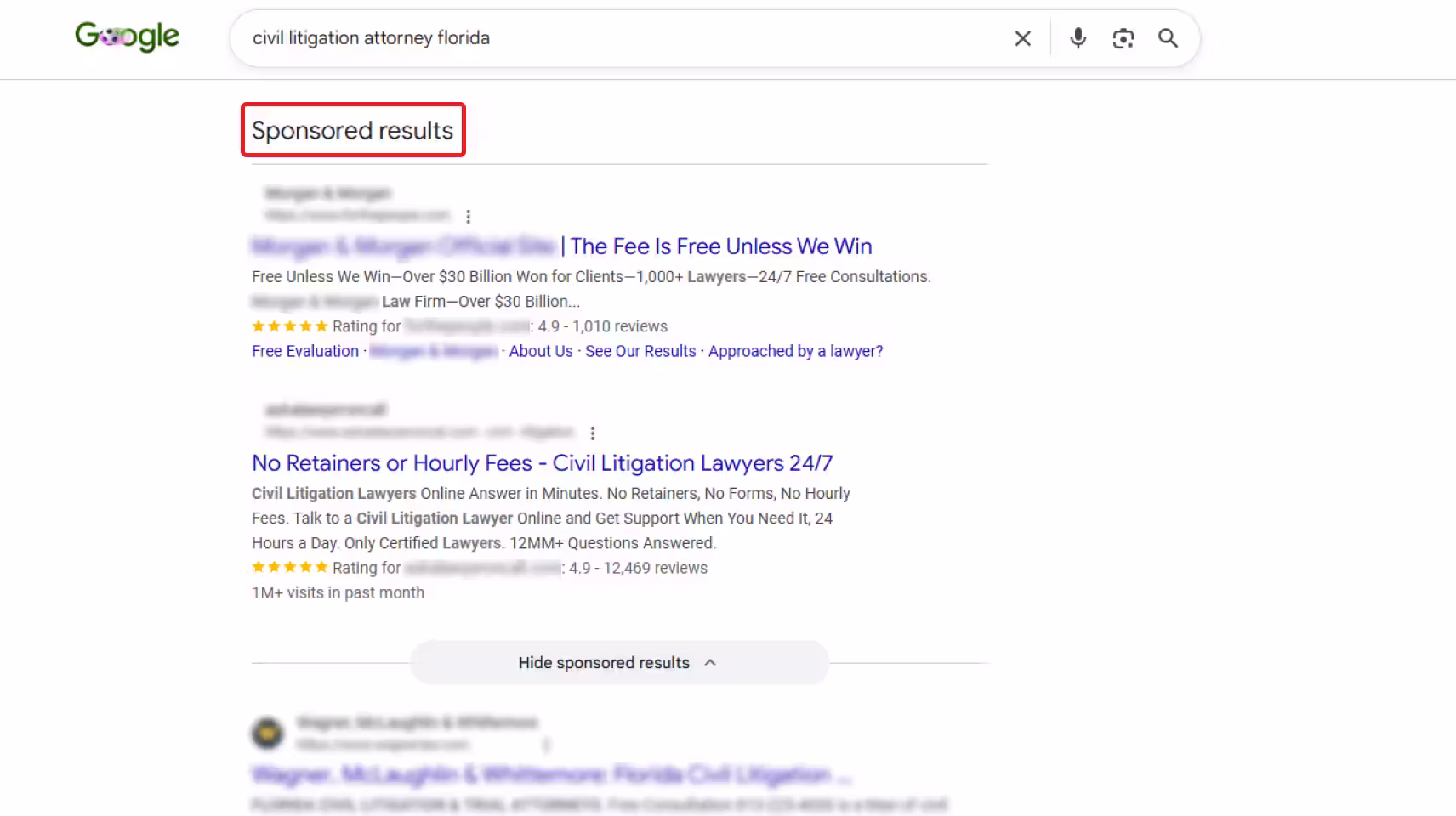The height and width of the screenshot is (816, 1456).
Task: Open three-dot menu for first sponsored ad
Action: pyautogui.click(x=468, y=217)
